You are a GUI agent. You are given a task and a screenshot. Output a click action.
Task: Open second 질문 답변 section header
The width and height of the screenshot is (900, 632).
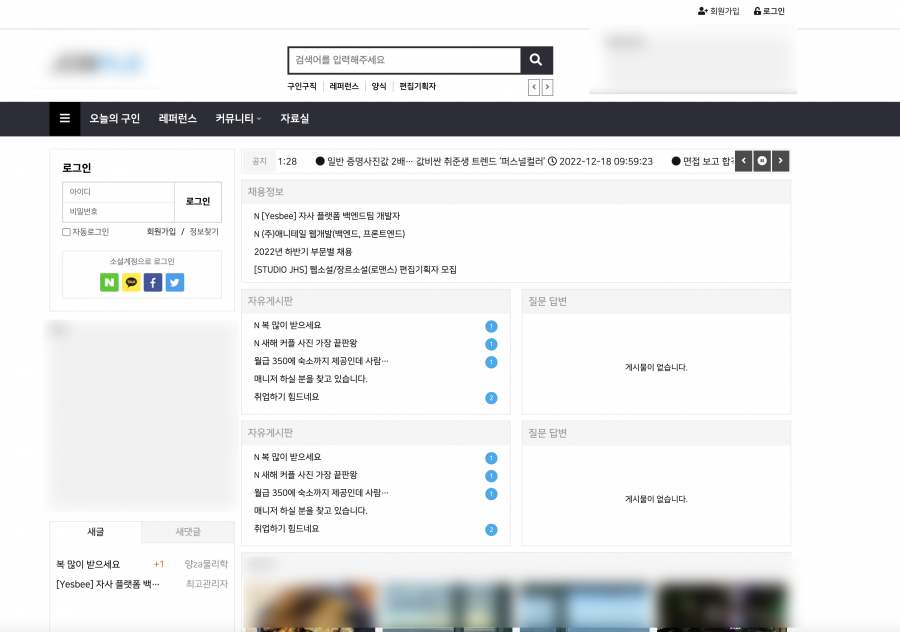pos(548,433)
